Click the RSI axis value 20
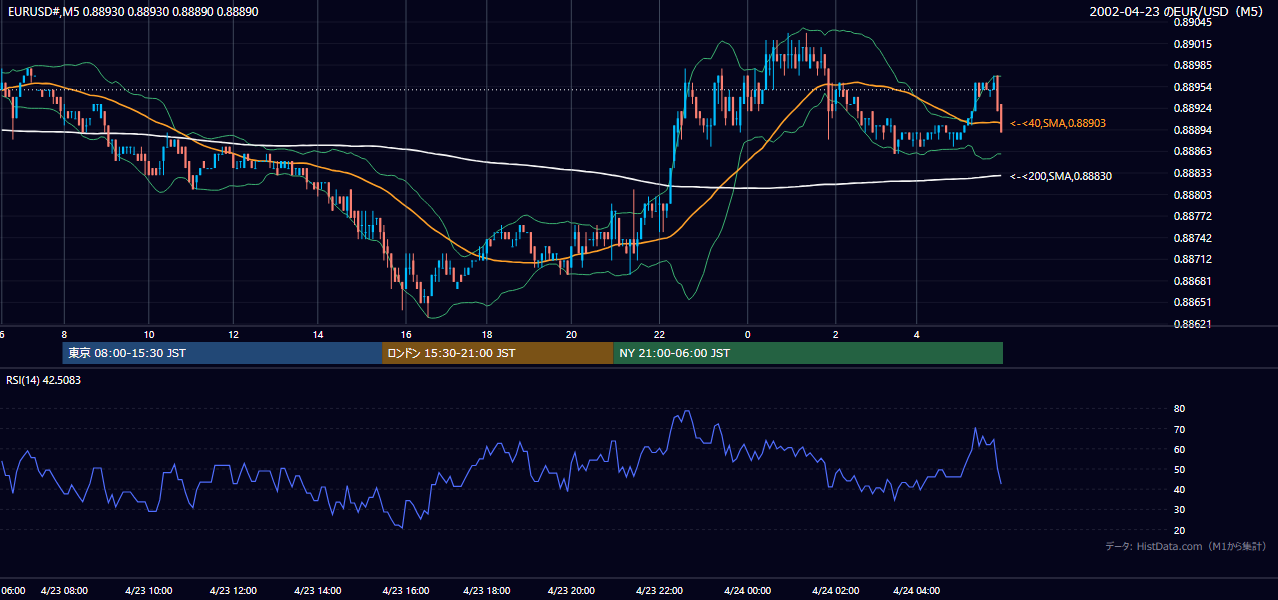The height and width of the screenshot is (600, 1278). 1180,530
